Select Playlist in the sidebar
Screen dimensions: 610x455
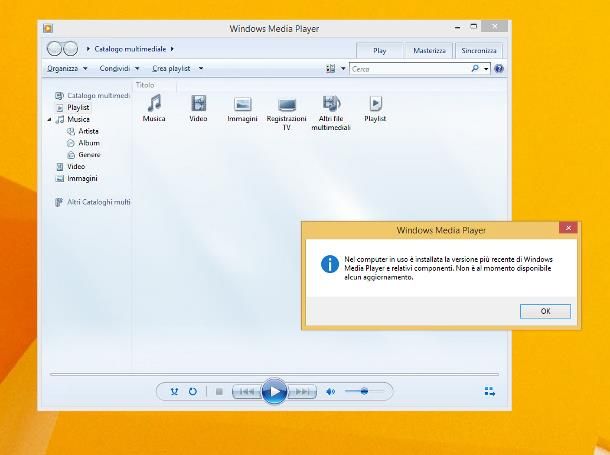pyautogui.click(x=73, y=107)
